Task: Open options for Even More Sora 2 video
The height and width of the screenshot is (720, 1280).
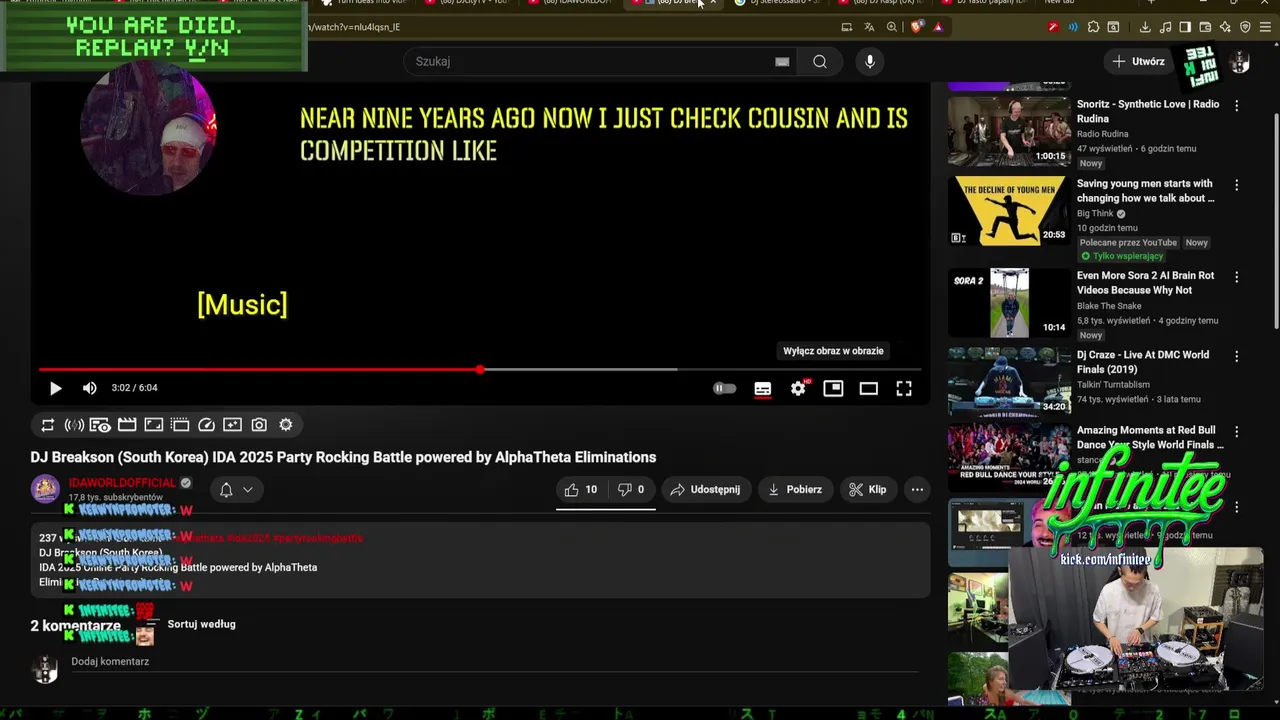Action: [1236, 277]
